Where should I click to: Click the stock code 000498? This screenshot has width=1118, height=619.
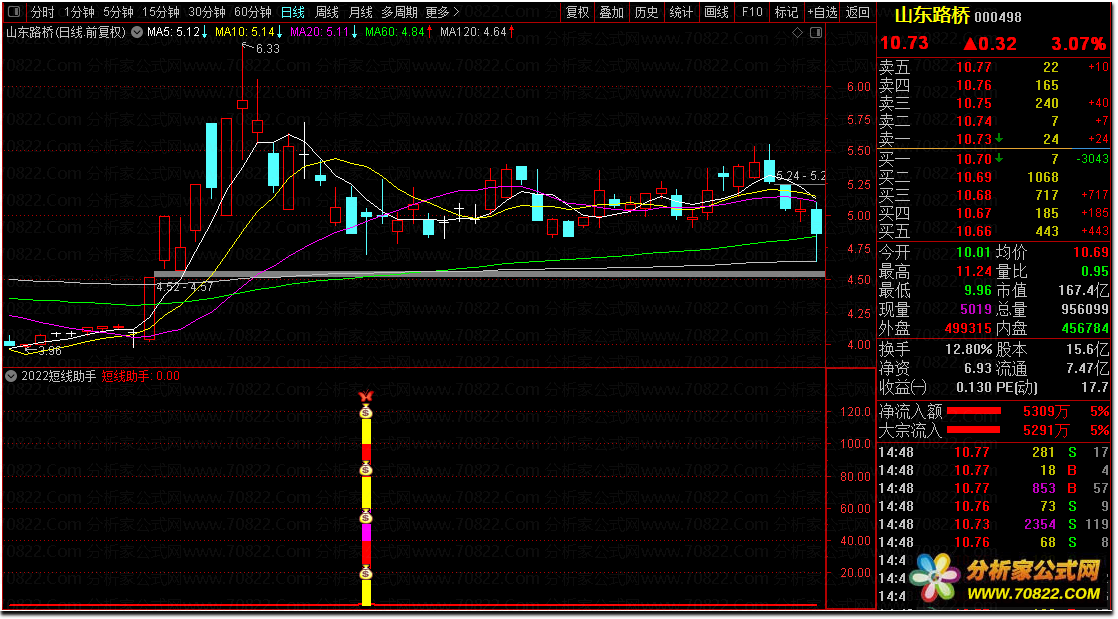click(x=998, y=17)
